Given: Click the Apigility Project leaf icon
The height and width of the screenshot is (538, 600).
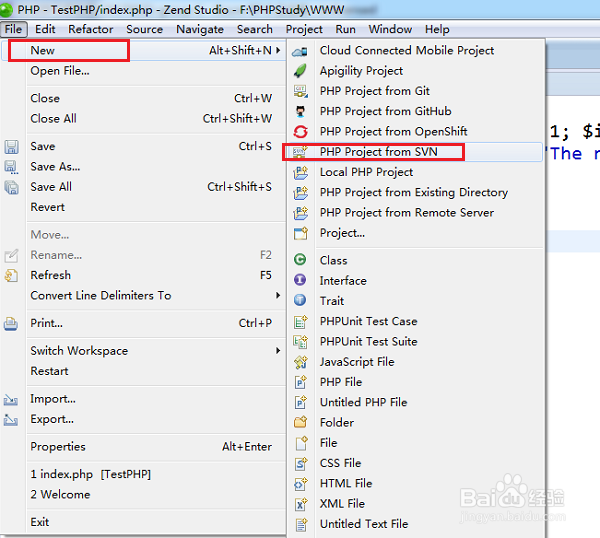Looking at the screenshot, I should [300, 71].
